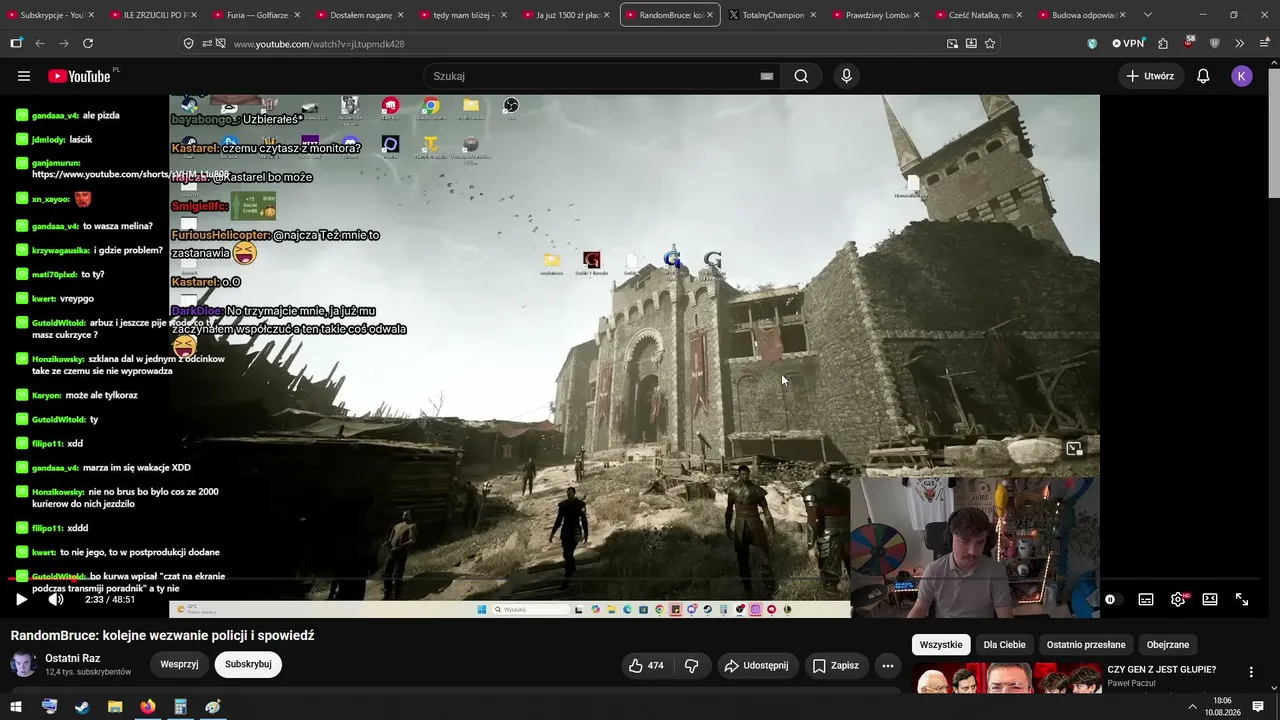The image size is (1280, 720).
Task: Click the browser address bar URL
Action: (319, 44)
